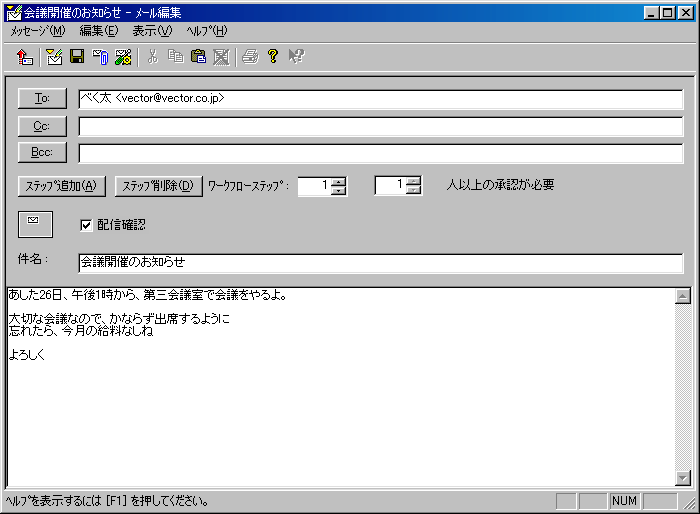
Task: Maximize the メール編集 window
Action: (x=668, y=13)
